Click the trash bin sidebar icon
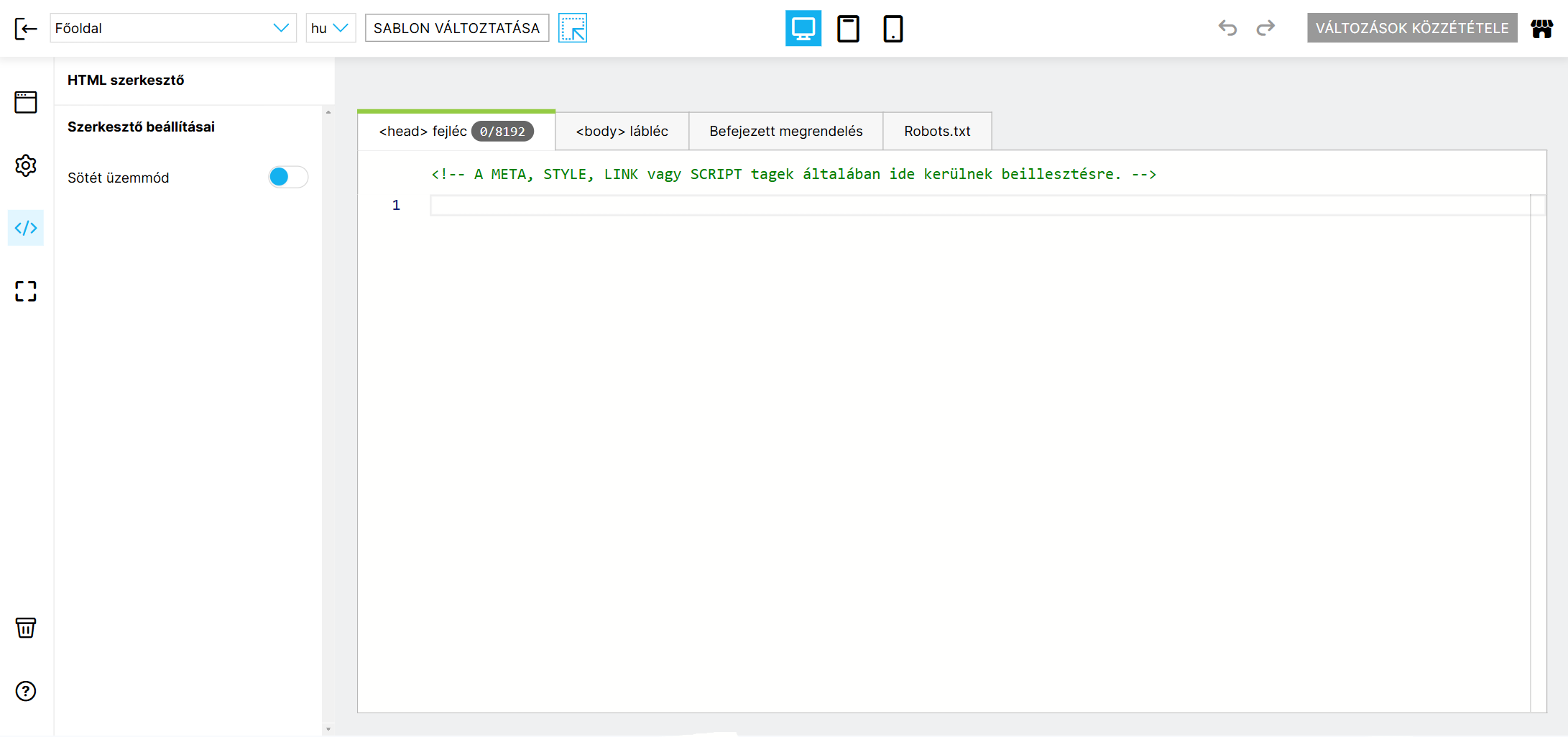This screenshot has height=737, width=1568. coord(26,628)
